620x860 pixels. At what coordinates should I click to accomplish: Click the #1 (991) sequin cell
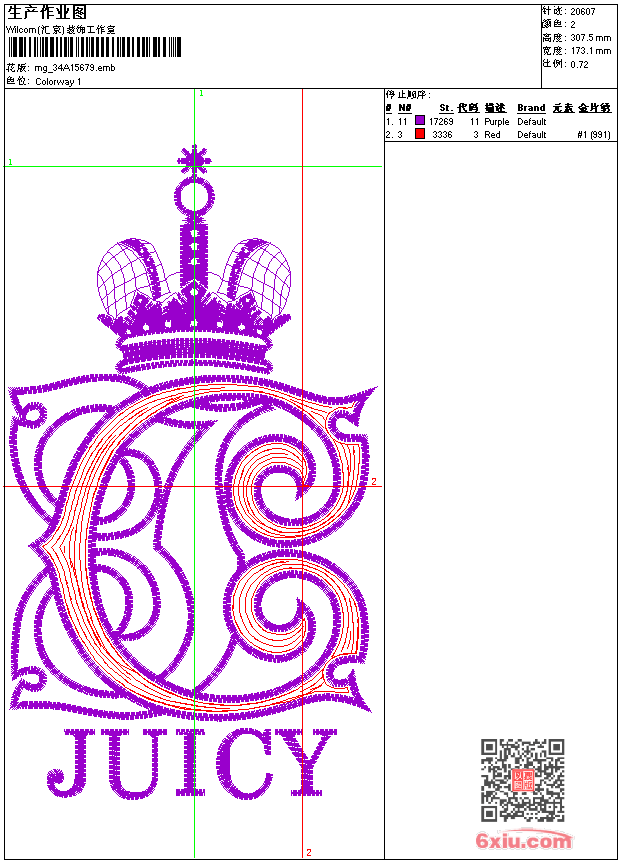(x=594, y=135)
